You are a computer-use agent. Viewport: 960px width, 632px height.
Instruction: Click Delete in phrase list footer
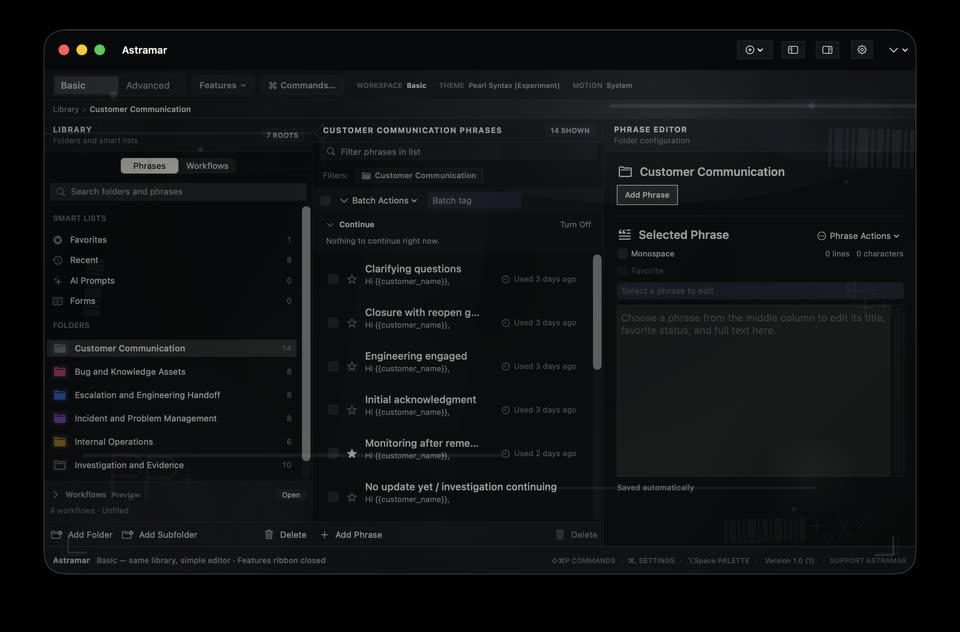click(576, 535)
